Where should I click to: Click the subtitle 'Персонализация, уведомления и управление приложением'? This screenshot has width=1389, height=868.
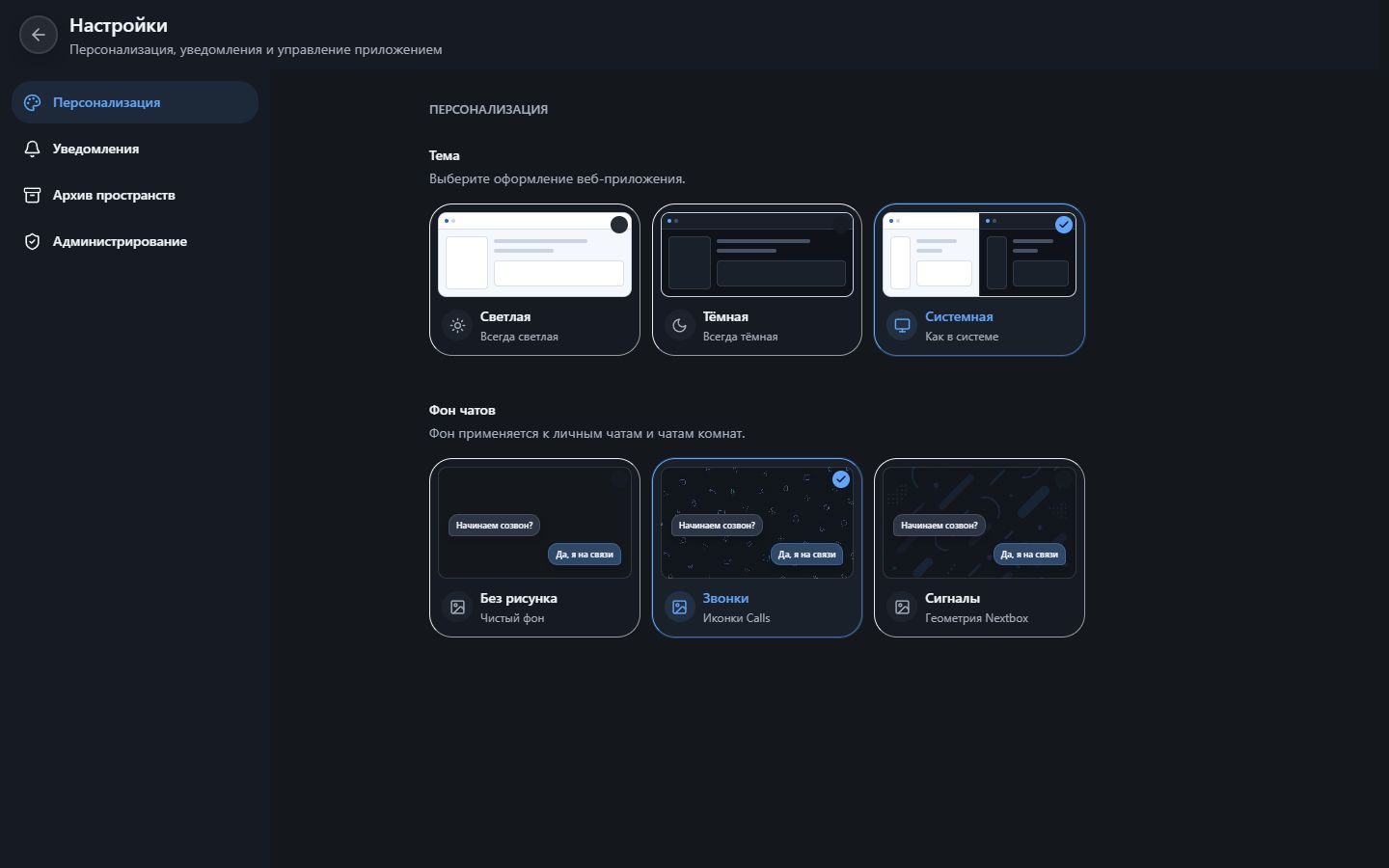256,49
